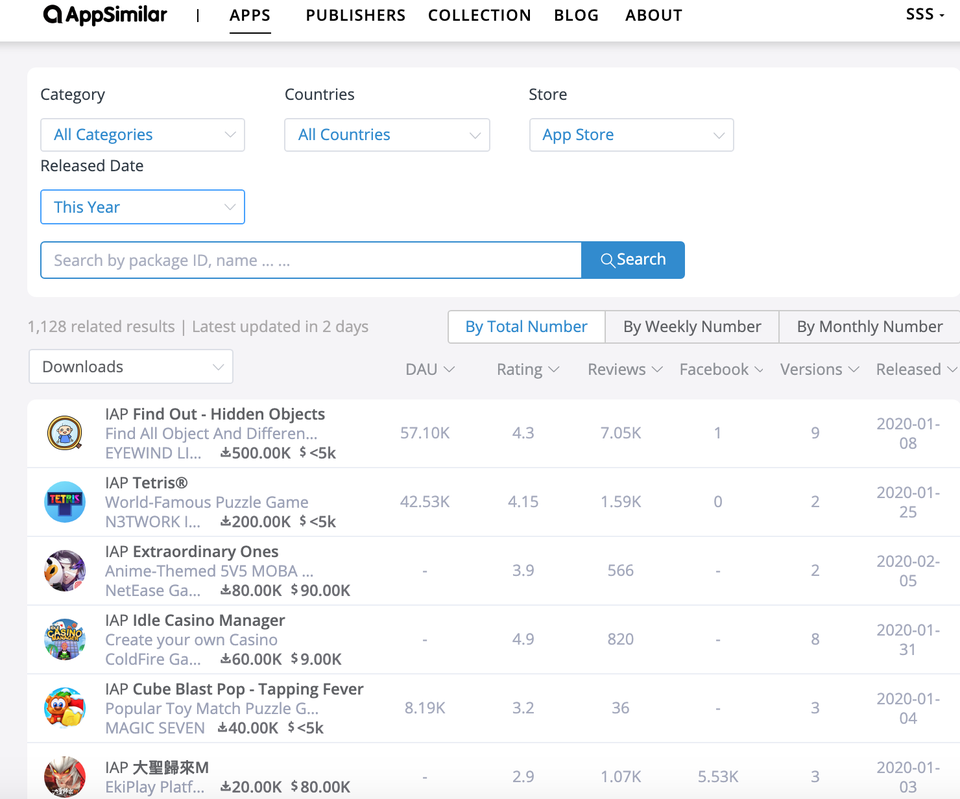Sort by Facebook column
The height and width of the screenshot is (799, 960).
721,369
